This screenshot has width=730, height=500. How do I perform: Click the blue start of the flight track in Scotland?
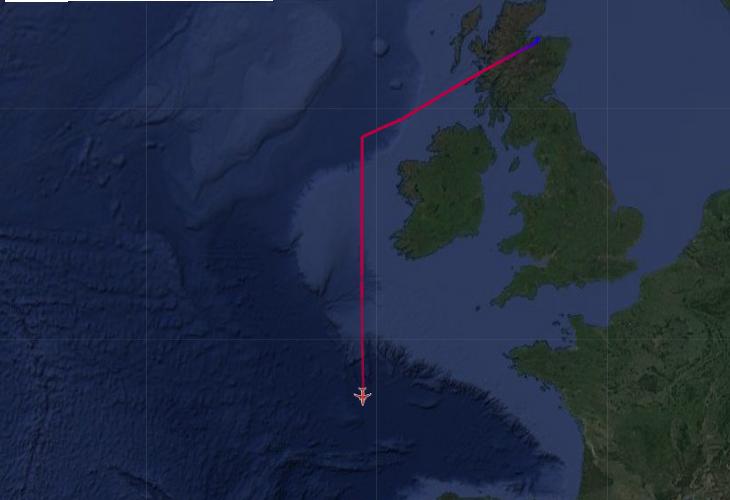tap(534, 43)
